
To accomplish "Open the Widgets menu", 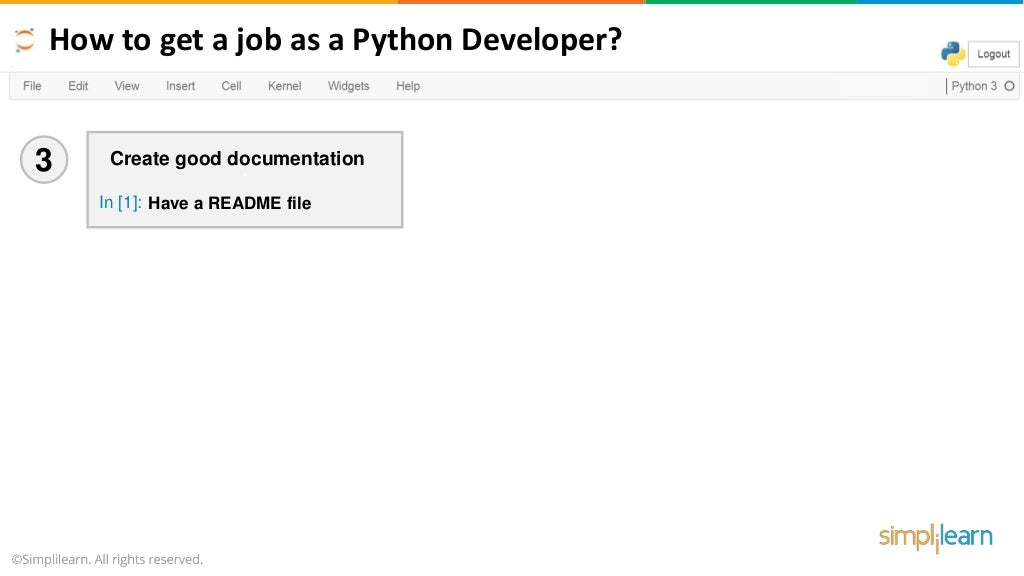I will click(x=349, y=86).
